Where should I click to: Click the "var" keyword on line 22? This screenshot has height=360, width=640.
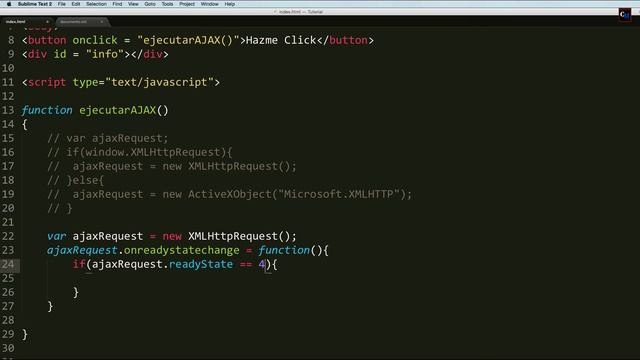pyautogui.click(x=57, y=236)
